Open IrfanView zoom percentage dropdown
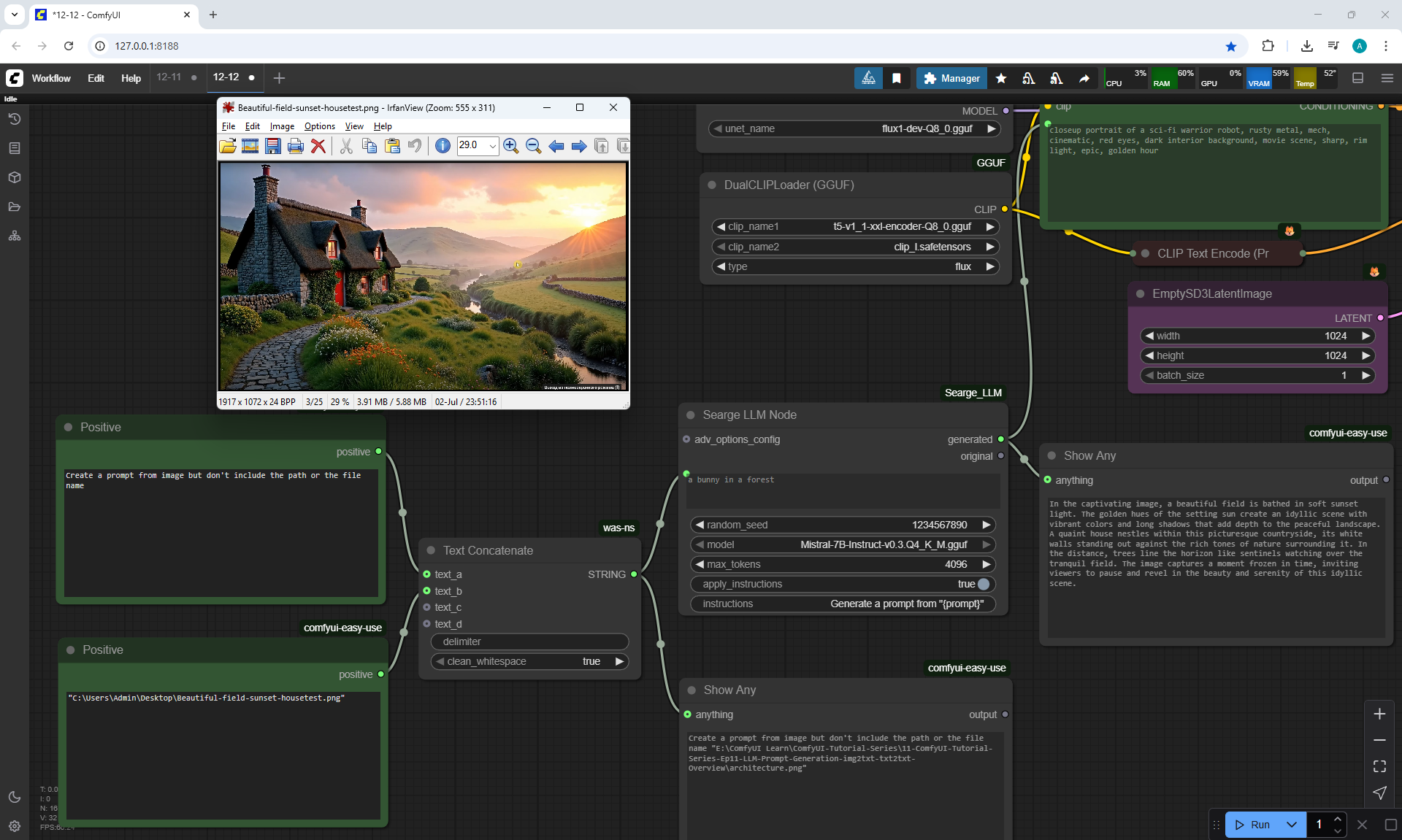The width and height of the screenshot is (1402, 840). (492, 146)
